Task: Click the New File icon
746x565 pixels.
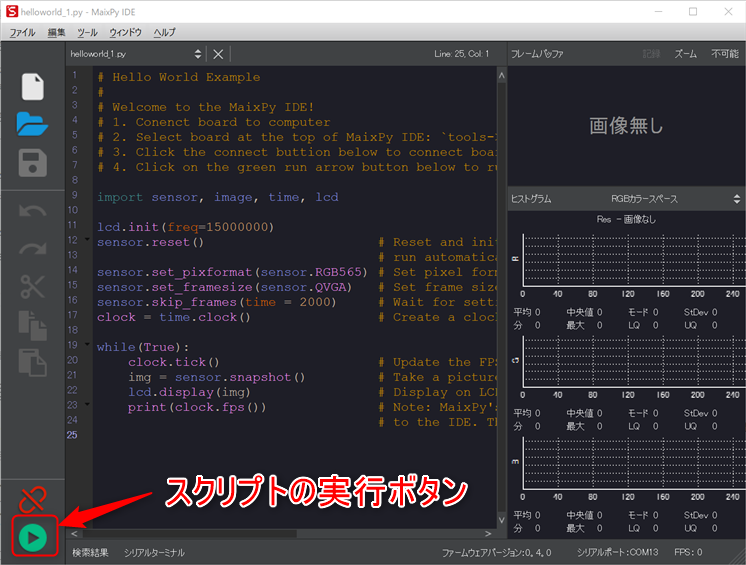Action: click(x=32, y=87)
